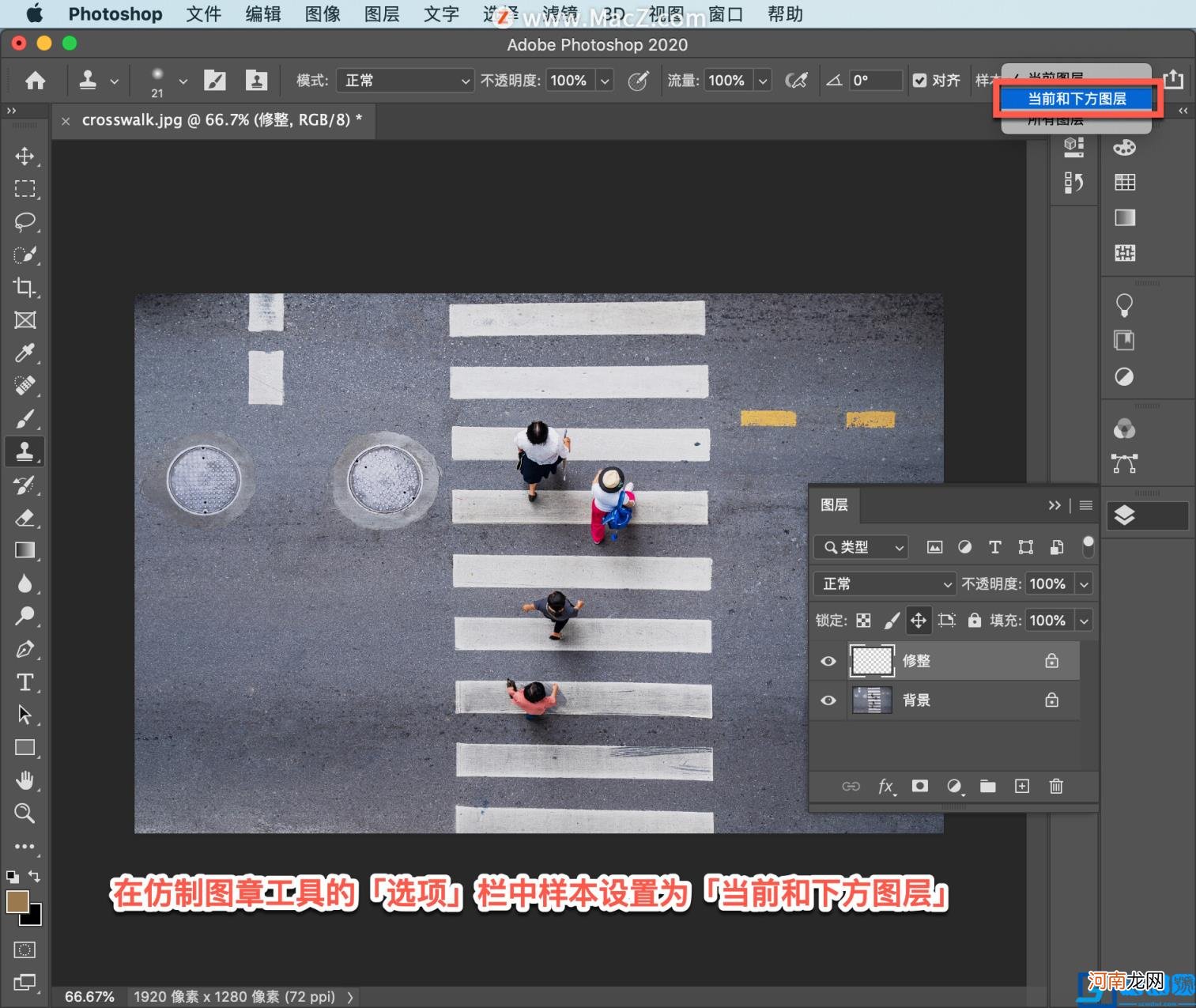Add a layer mask
1196x1008 pixels.
point(920,786)
